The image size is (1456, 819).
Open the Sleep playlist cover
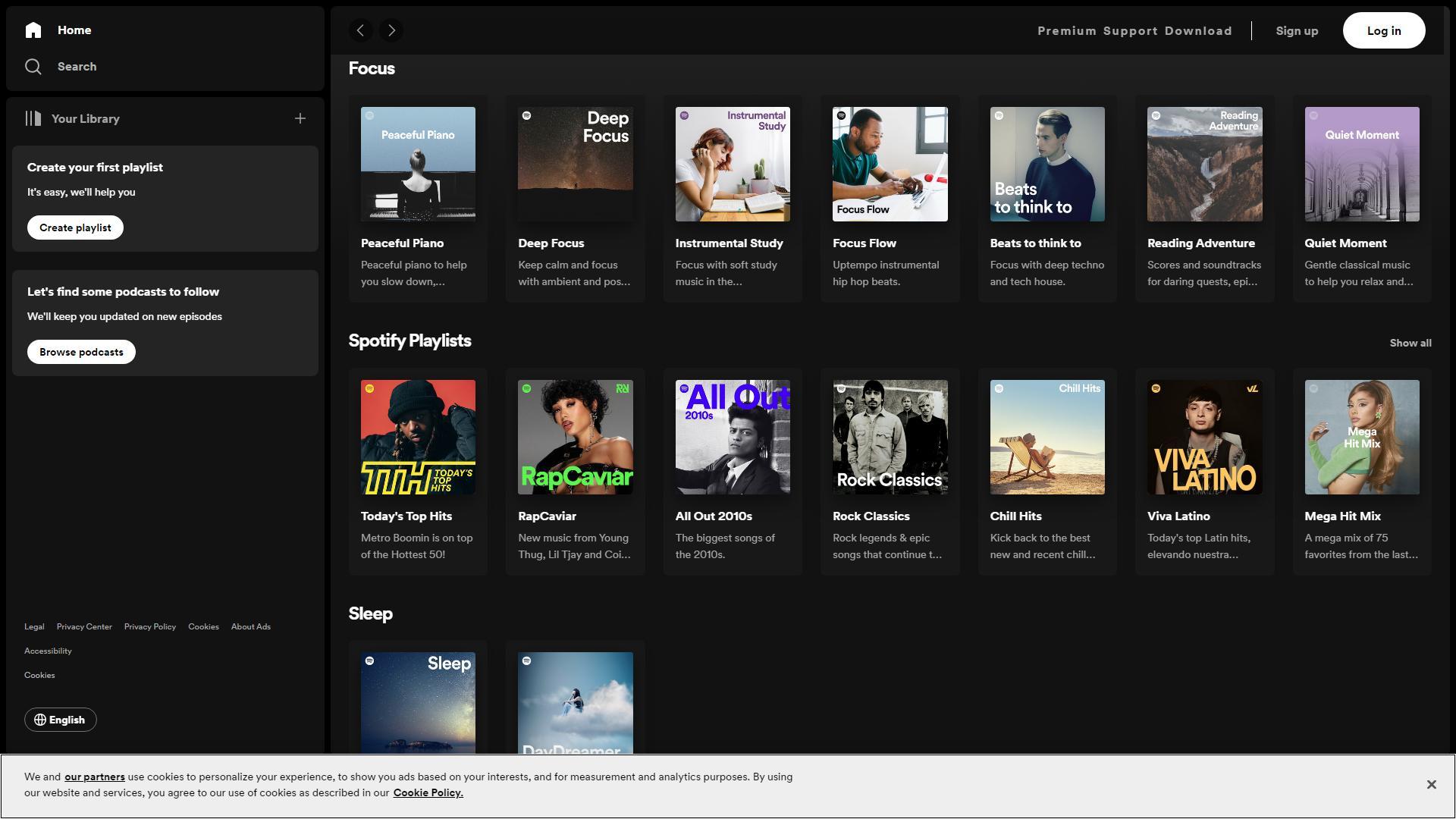[418, 703]
